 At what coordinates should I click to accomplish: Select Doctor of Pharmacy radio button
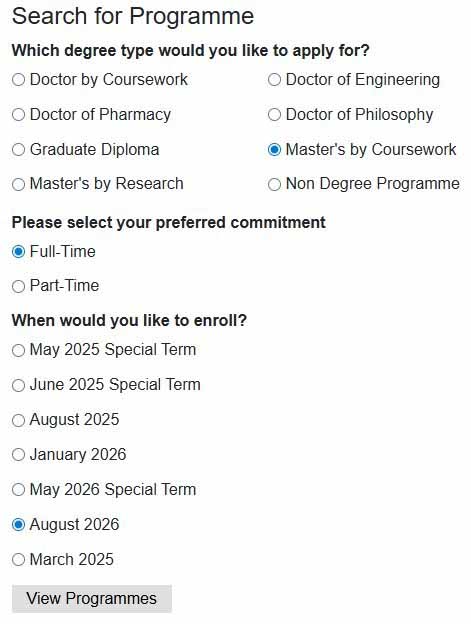point(18,115)
